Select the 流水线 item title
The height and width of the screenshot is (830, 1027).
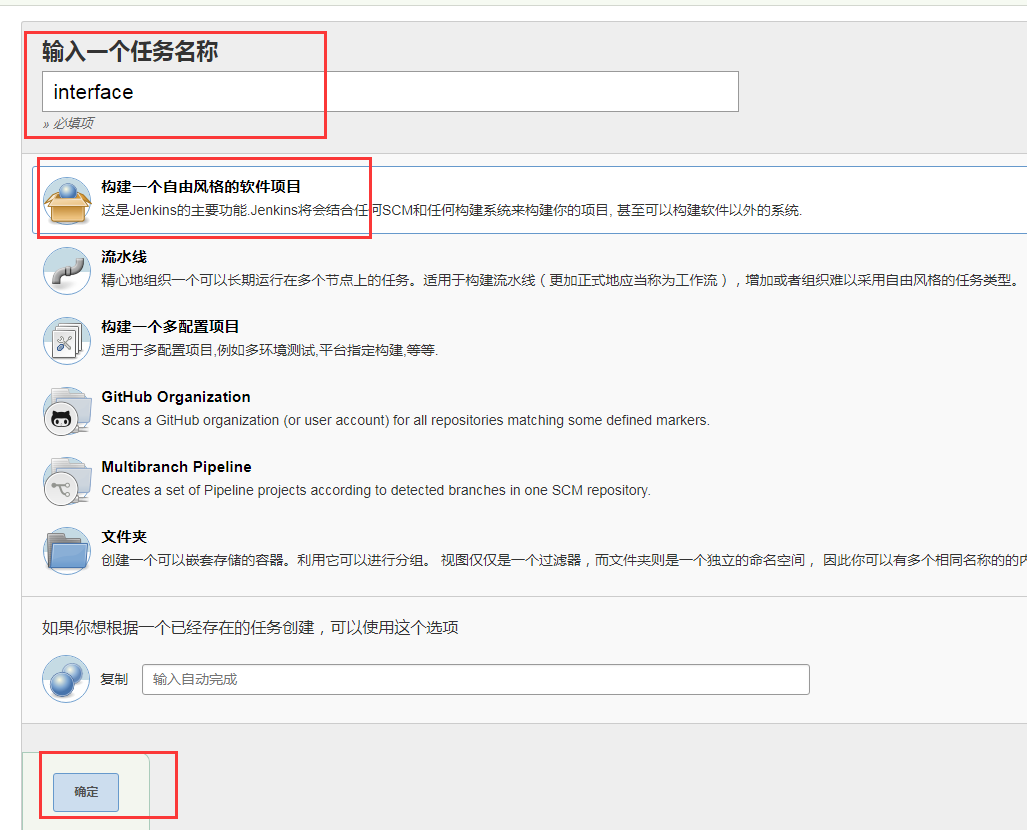click(x=124, y=257)
